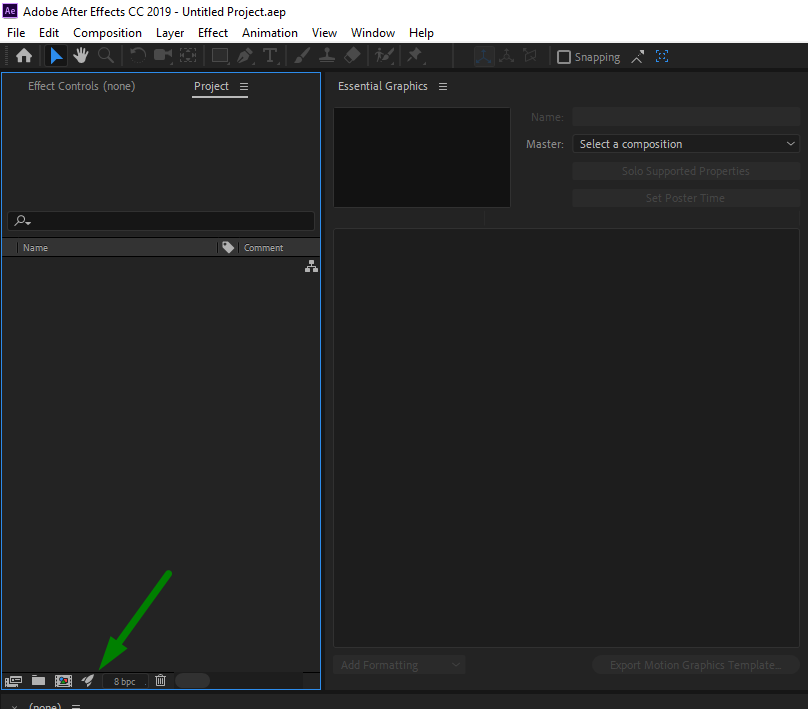Open the Master composition dropdown
Viewport: 808px width, 709px height.
686,144
